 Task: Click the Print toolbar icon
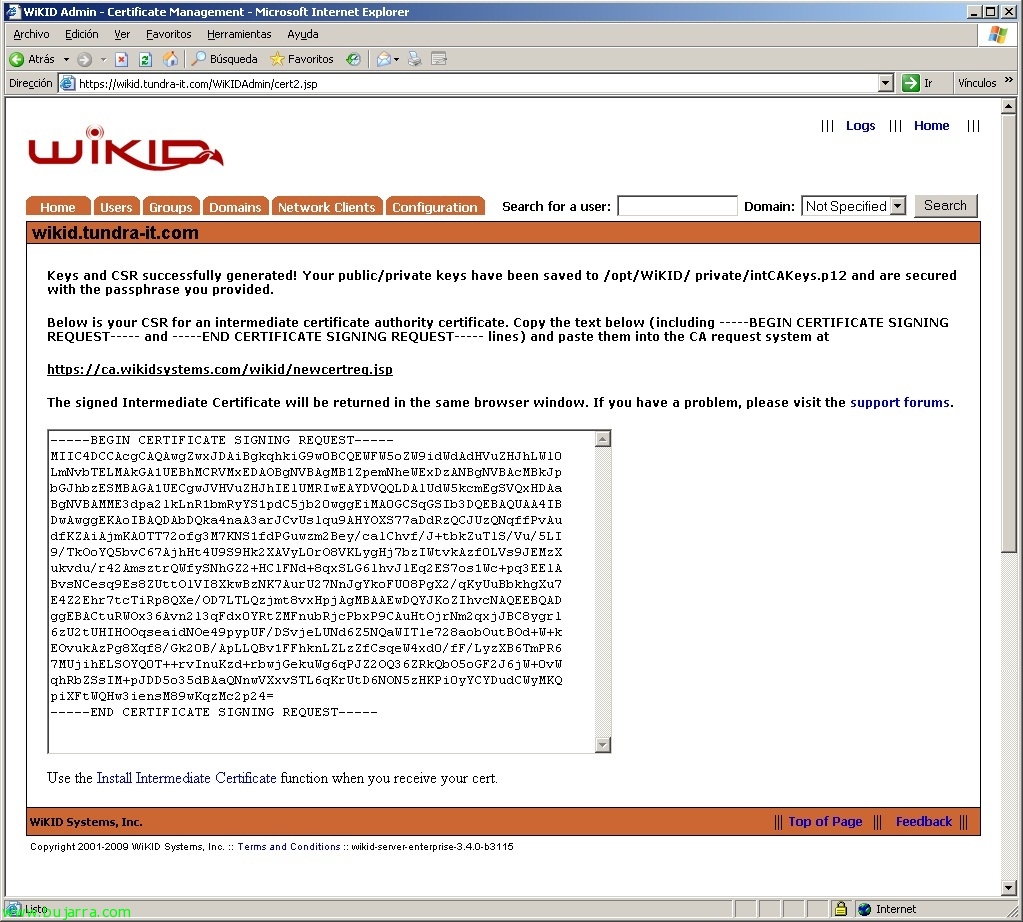414,59
